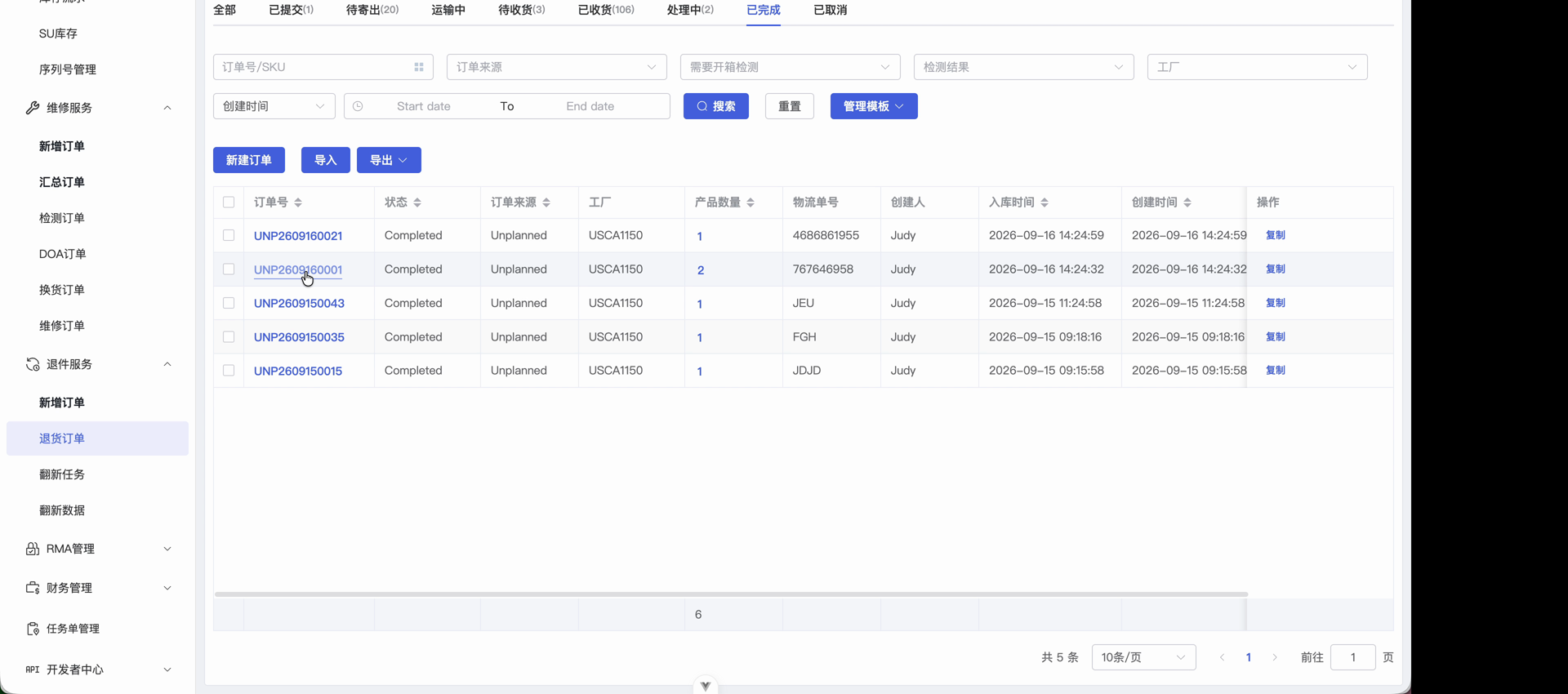Screen dimensions: 1568x694
Task: Open the 10条/页 page size selector
Action: pyautogui.click(x=1143, y=657)
